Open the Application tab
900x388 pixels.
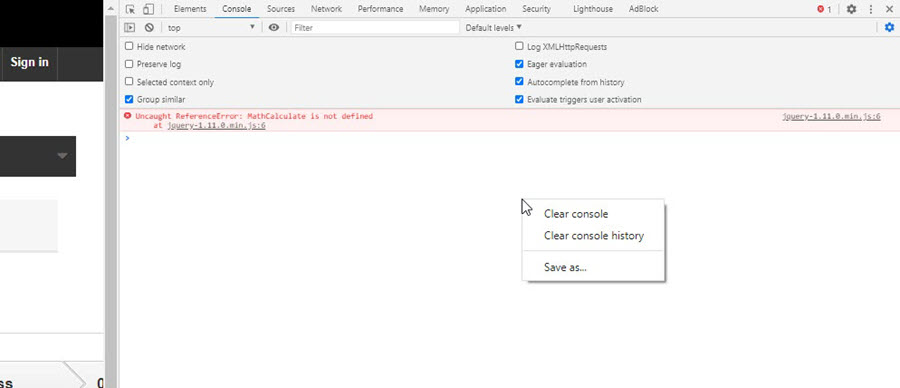[486, 9]
